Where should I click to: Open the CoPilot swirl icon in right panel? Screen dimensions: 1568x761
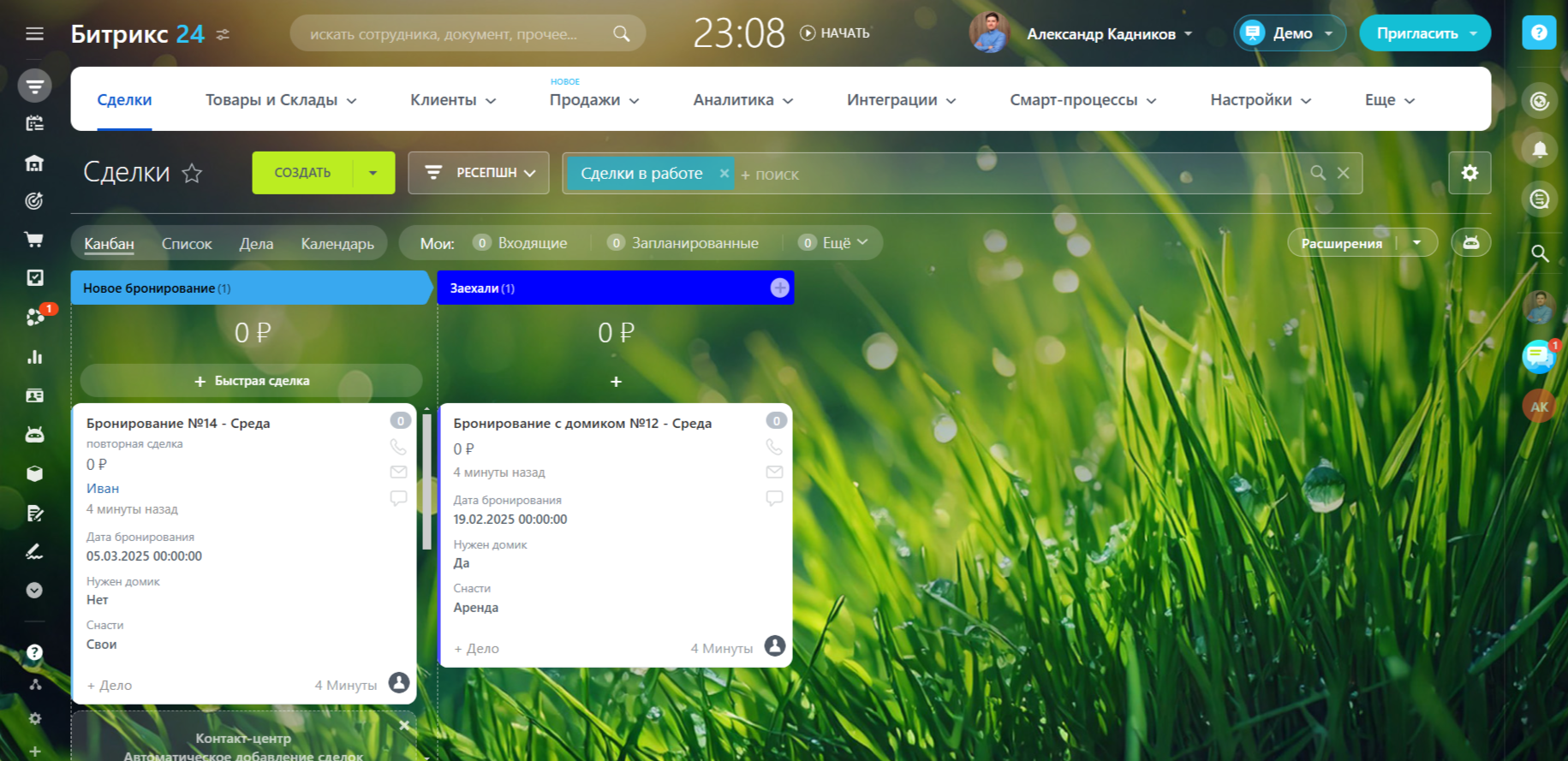1540,102
